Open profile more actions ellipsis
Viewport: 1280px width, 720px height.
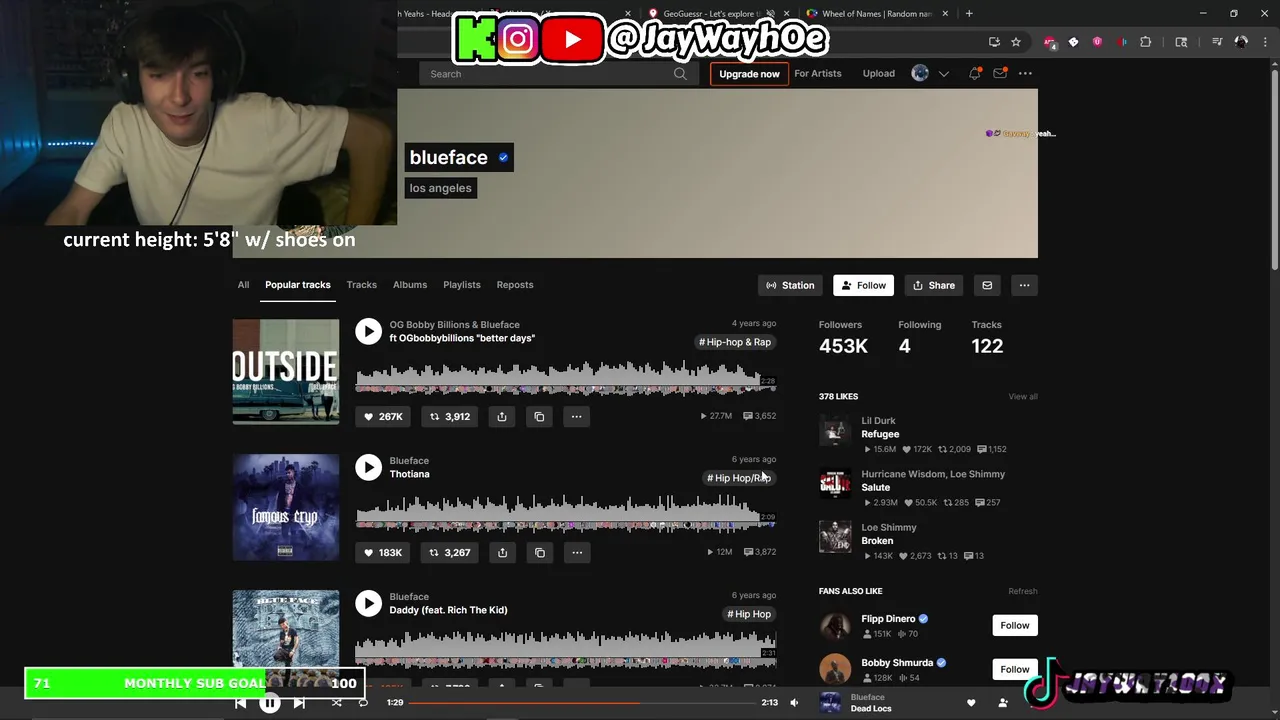tap(1024, 285)
